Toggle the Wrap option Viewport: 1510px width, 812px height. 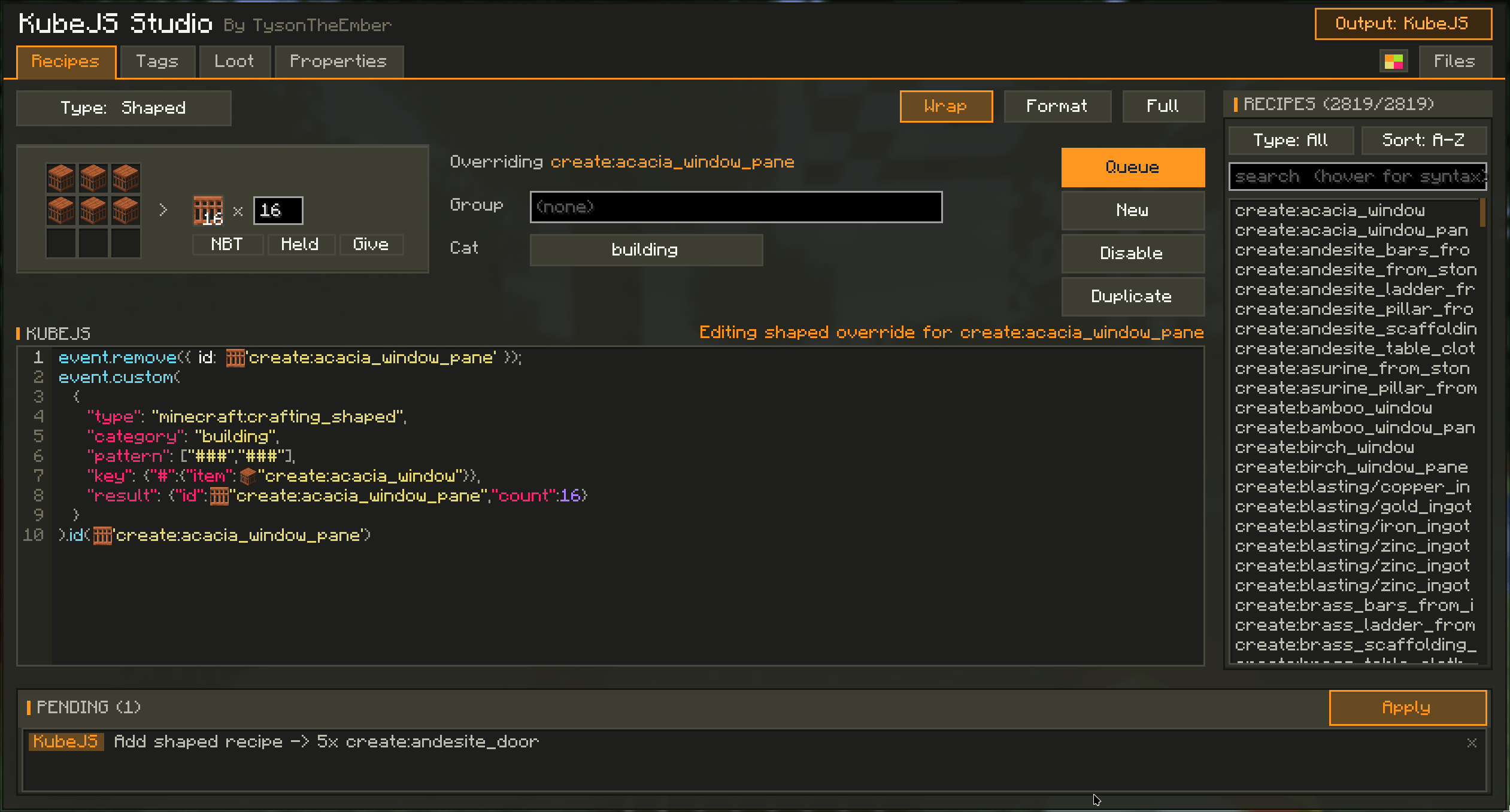946,107
